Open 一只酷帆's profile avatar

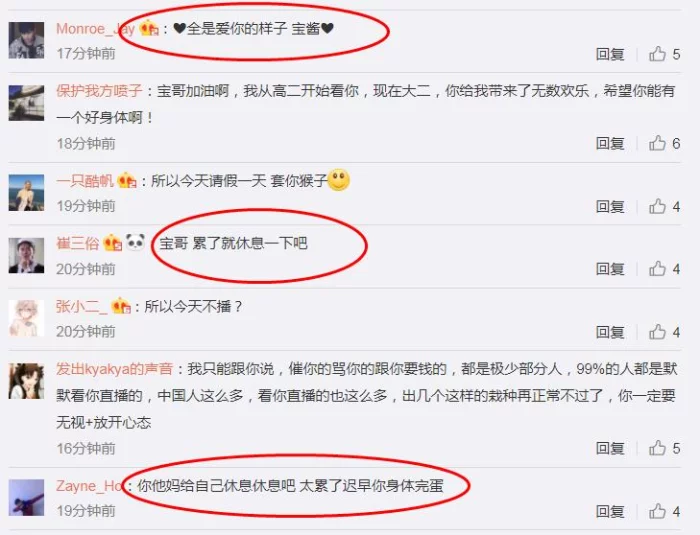coord(26,192)
